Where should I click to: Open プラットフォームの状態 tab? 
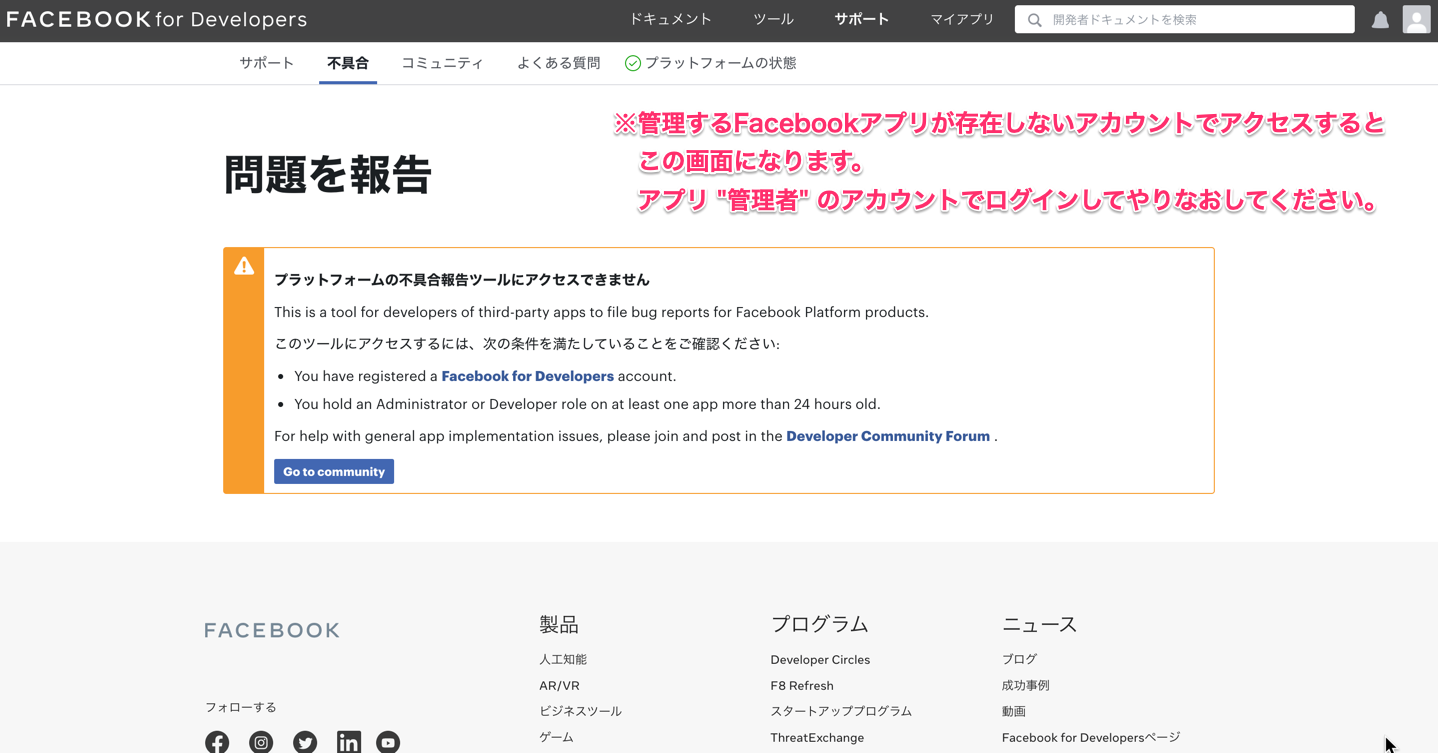pyautogui.click(x=720, y=63)
